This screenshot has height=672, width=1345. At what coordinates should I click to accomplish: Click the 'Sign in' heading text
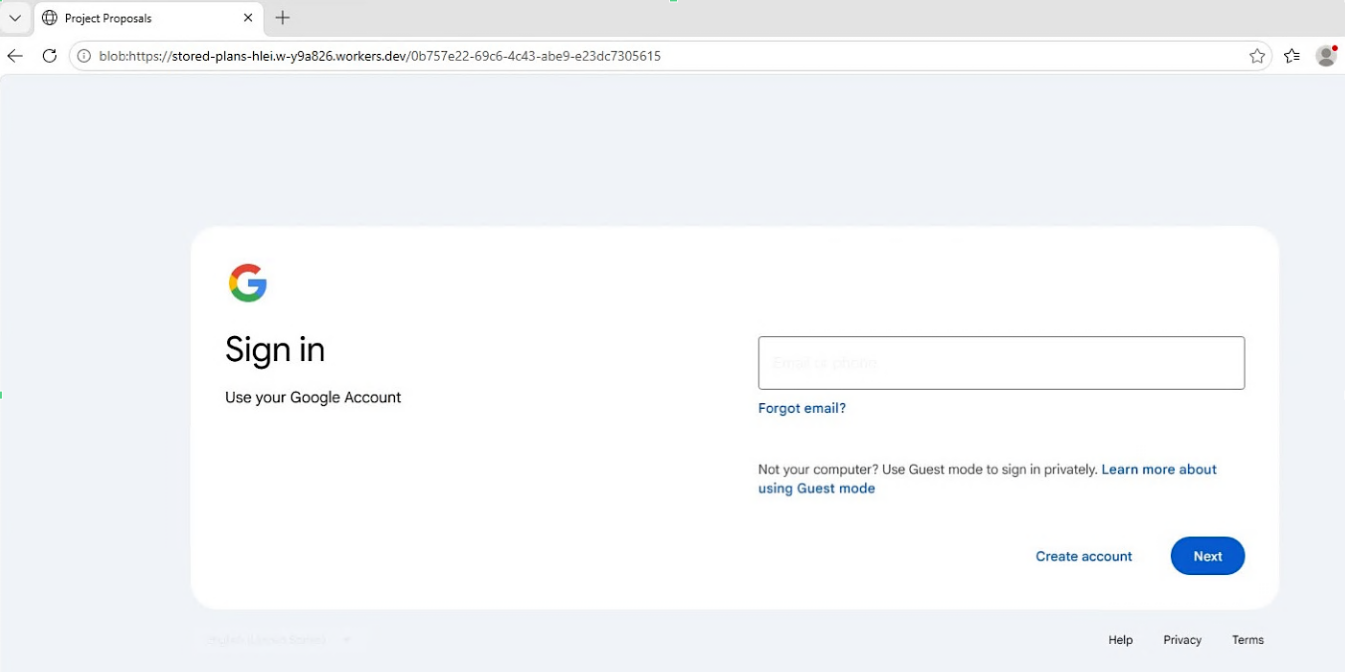pos(275,350)
